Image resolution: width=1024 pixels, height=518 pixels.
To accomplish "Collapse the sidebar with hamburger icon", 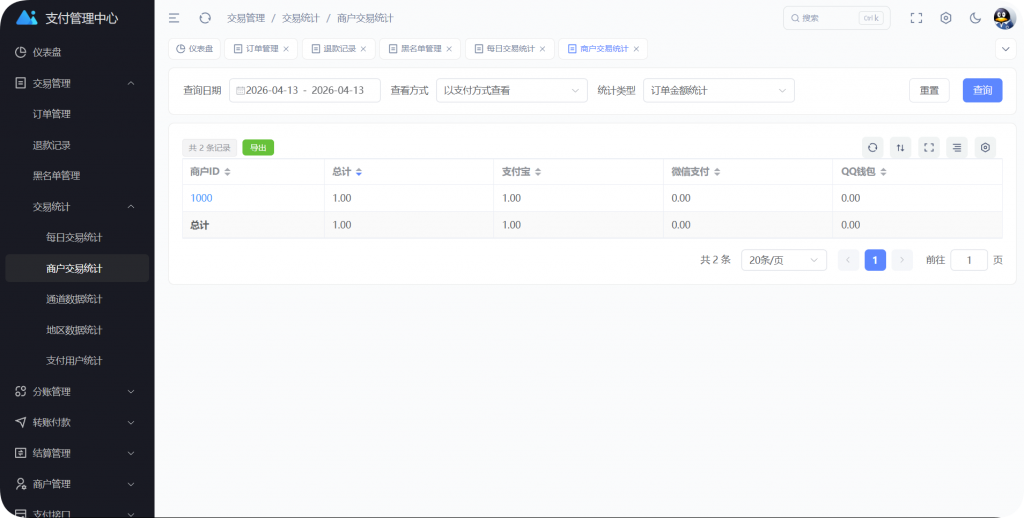I will tap(174, 18).
